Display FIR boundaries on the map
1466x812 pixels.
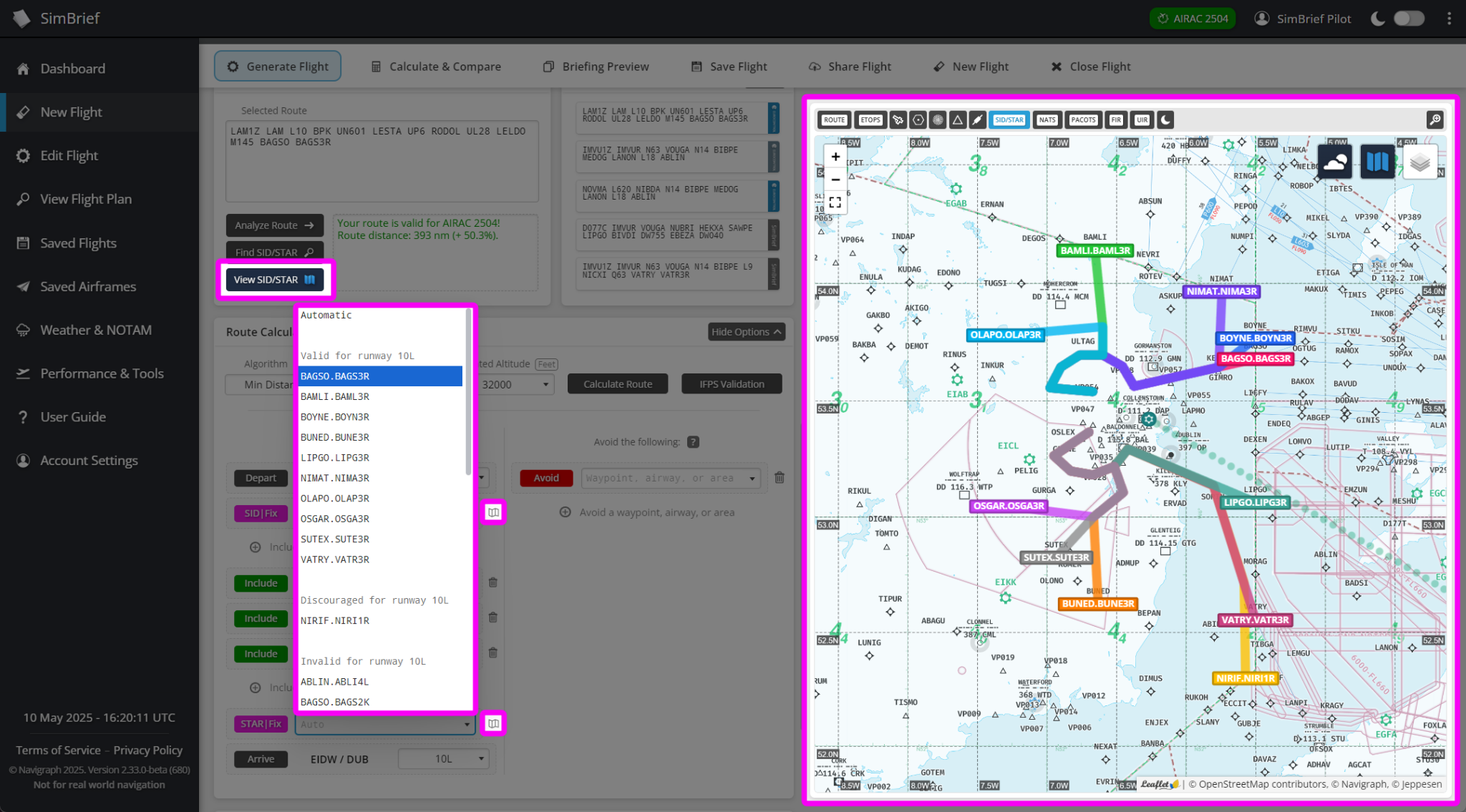pyautogui.click(x=1116, y=119)
